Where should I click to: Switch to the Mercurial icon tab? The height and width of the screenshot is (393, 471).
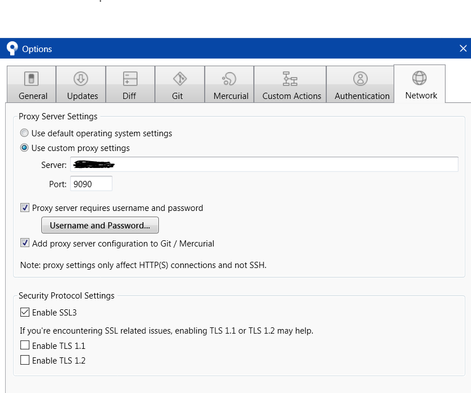click(229, 79)
